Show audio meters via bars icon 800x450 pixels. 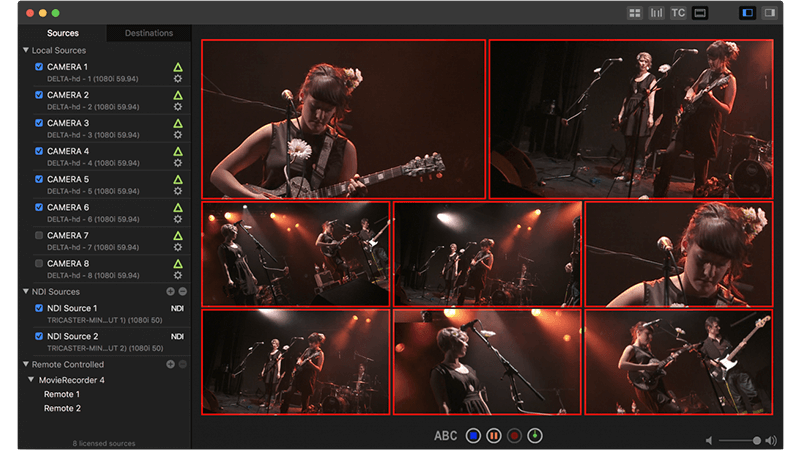(x=656, y=13)
